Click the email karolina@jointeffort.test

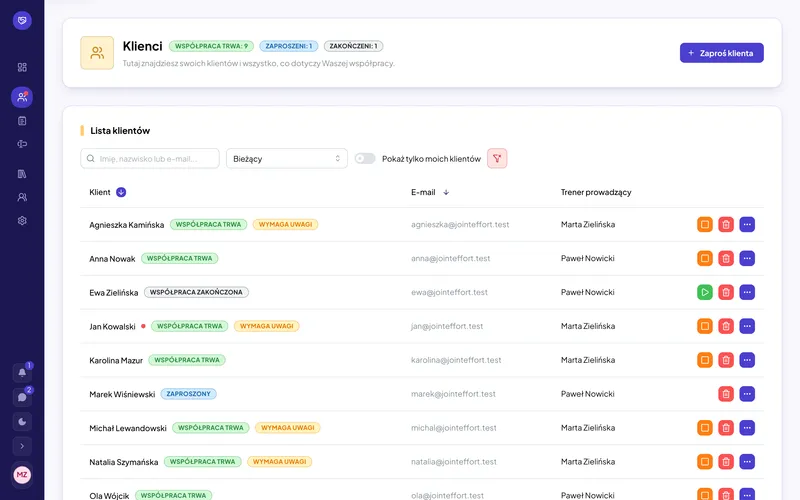pyautogui.click(x=456, y=360)
